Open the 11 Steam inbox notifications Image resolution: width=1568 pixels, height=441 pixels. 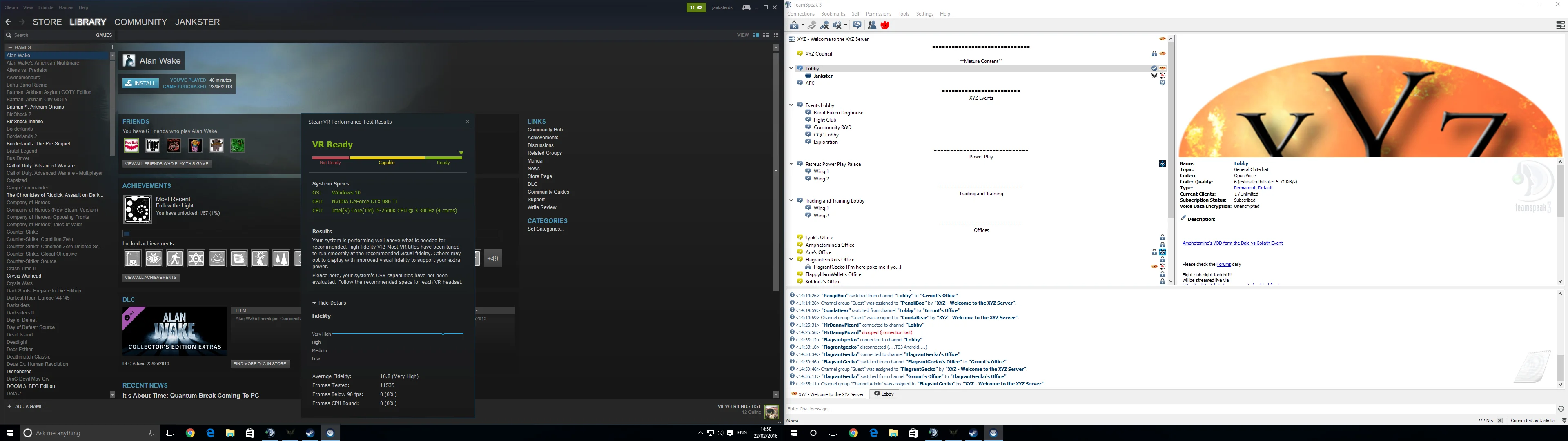pos(696,7)
